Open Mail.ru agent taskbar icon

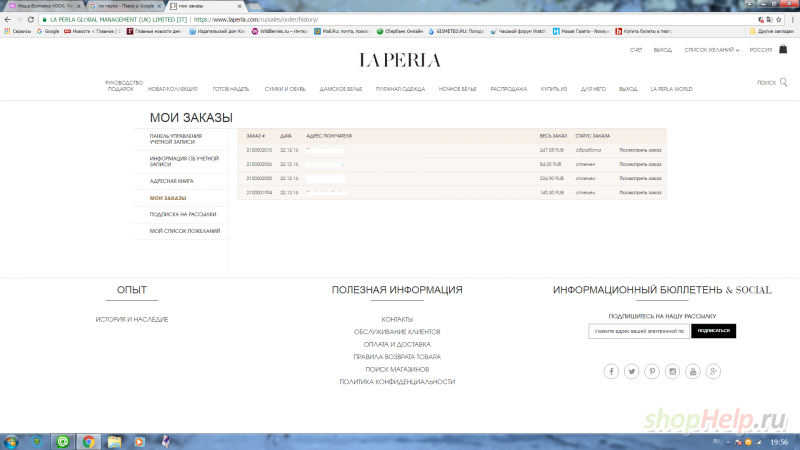tap(63, 442)
